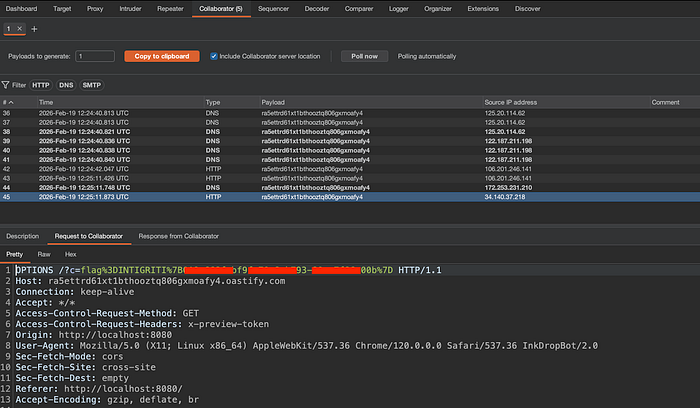The width and height of the screenshot is (700, 408).
Task: Focus the Payloads to generate field
Action: [95, 56]
